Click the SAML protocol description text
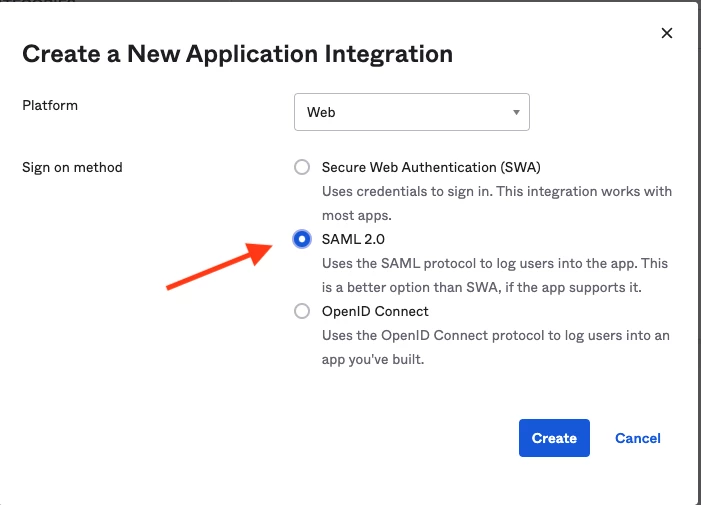The width and height of the screenshot is (701, 505). [494, 275]
